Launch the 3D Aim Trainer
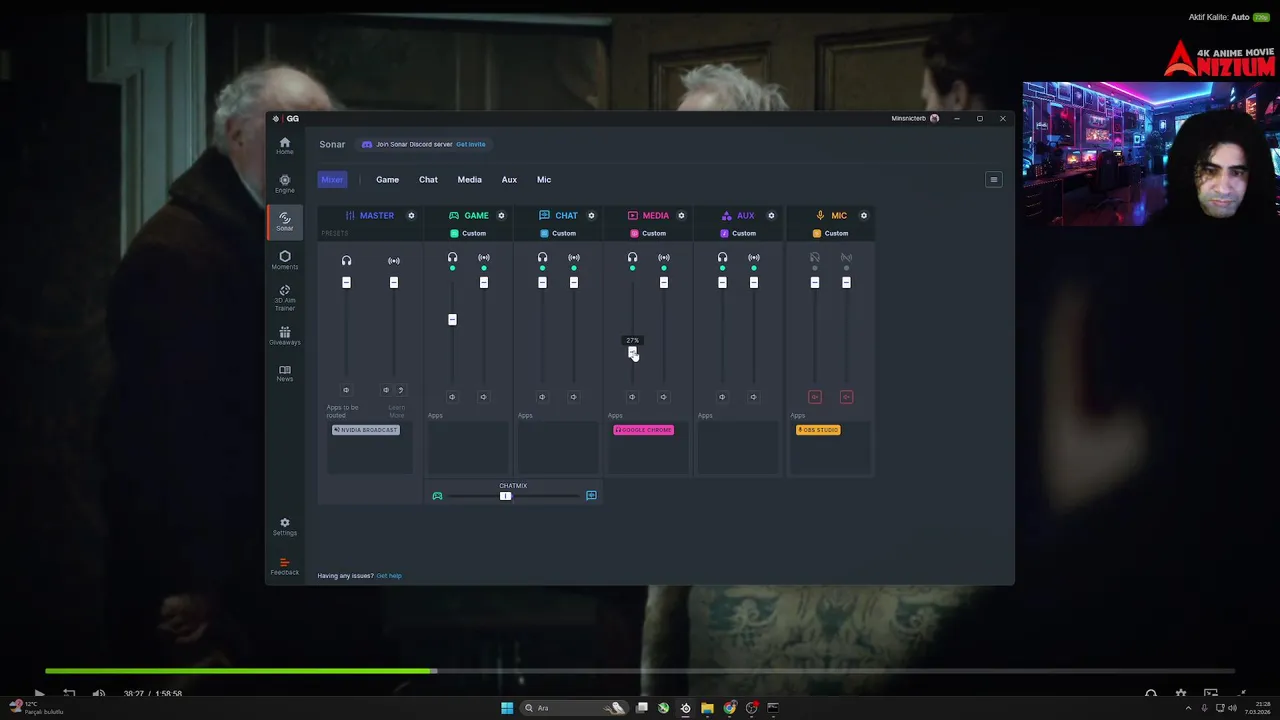The image size is (1280, 720). [285, 298]
